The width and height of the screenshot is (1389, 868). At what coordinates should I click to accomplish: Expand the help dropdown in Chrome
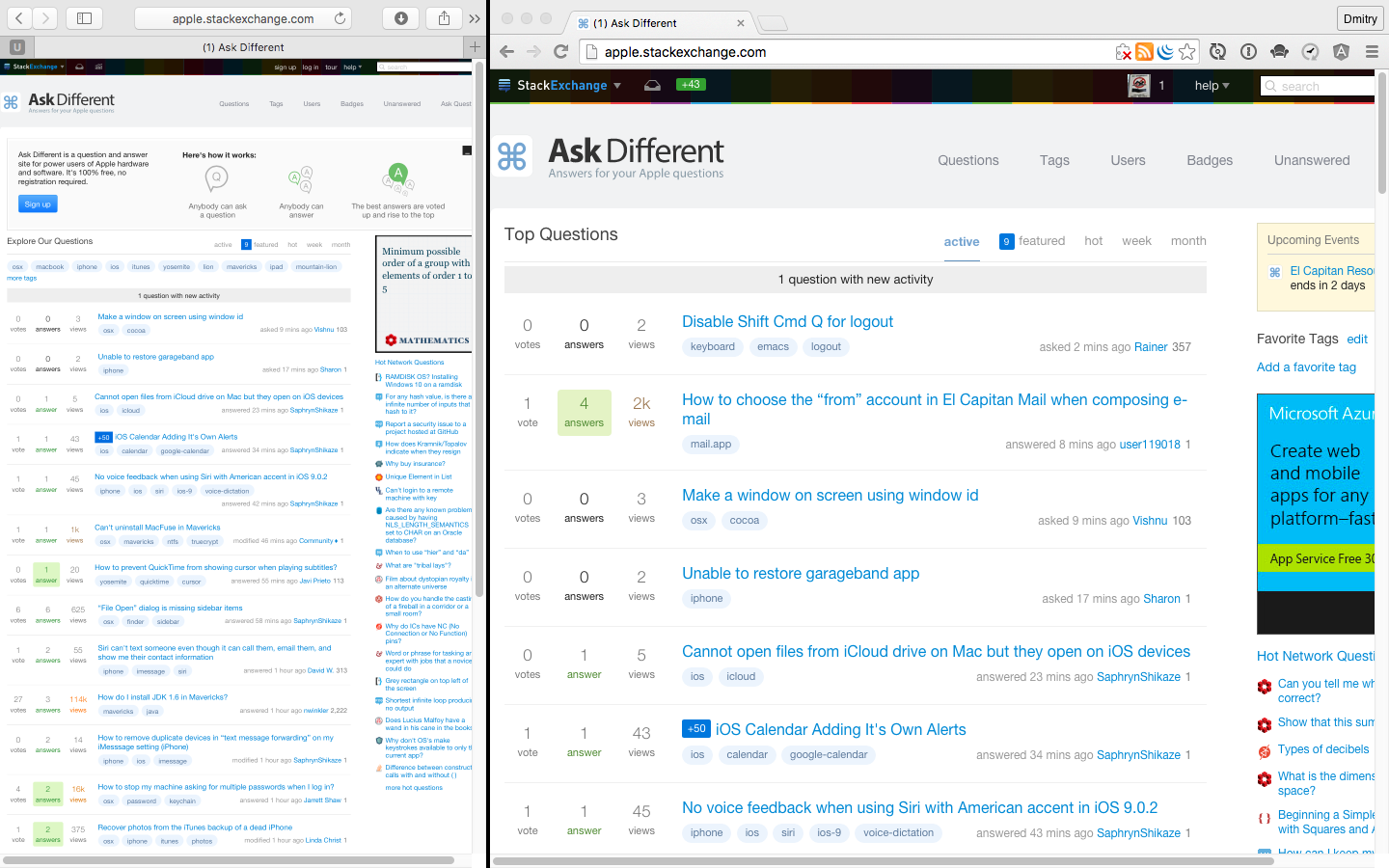pos(1212,86)
